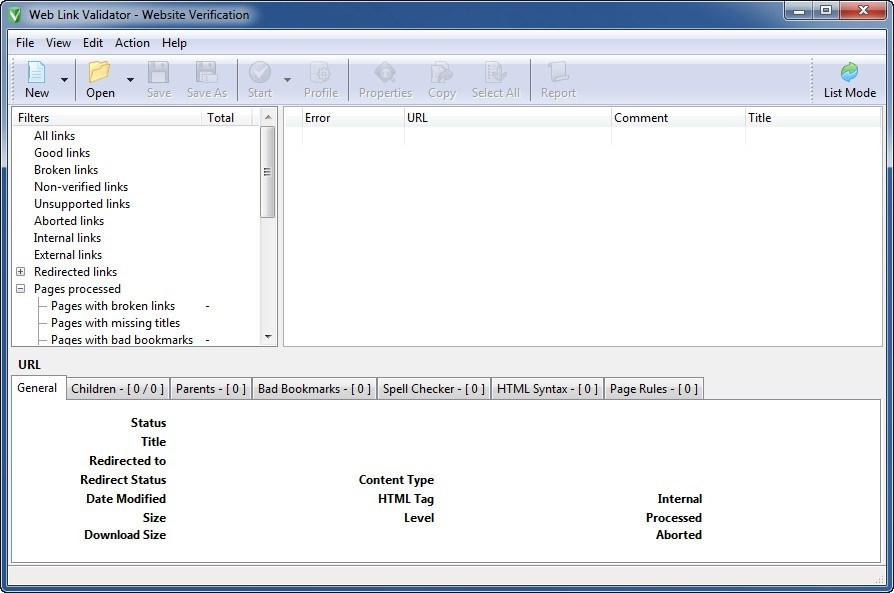Click the filters panel scrollbar thumb
Screen dimensions: 894x593
tap(267, 172)
